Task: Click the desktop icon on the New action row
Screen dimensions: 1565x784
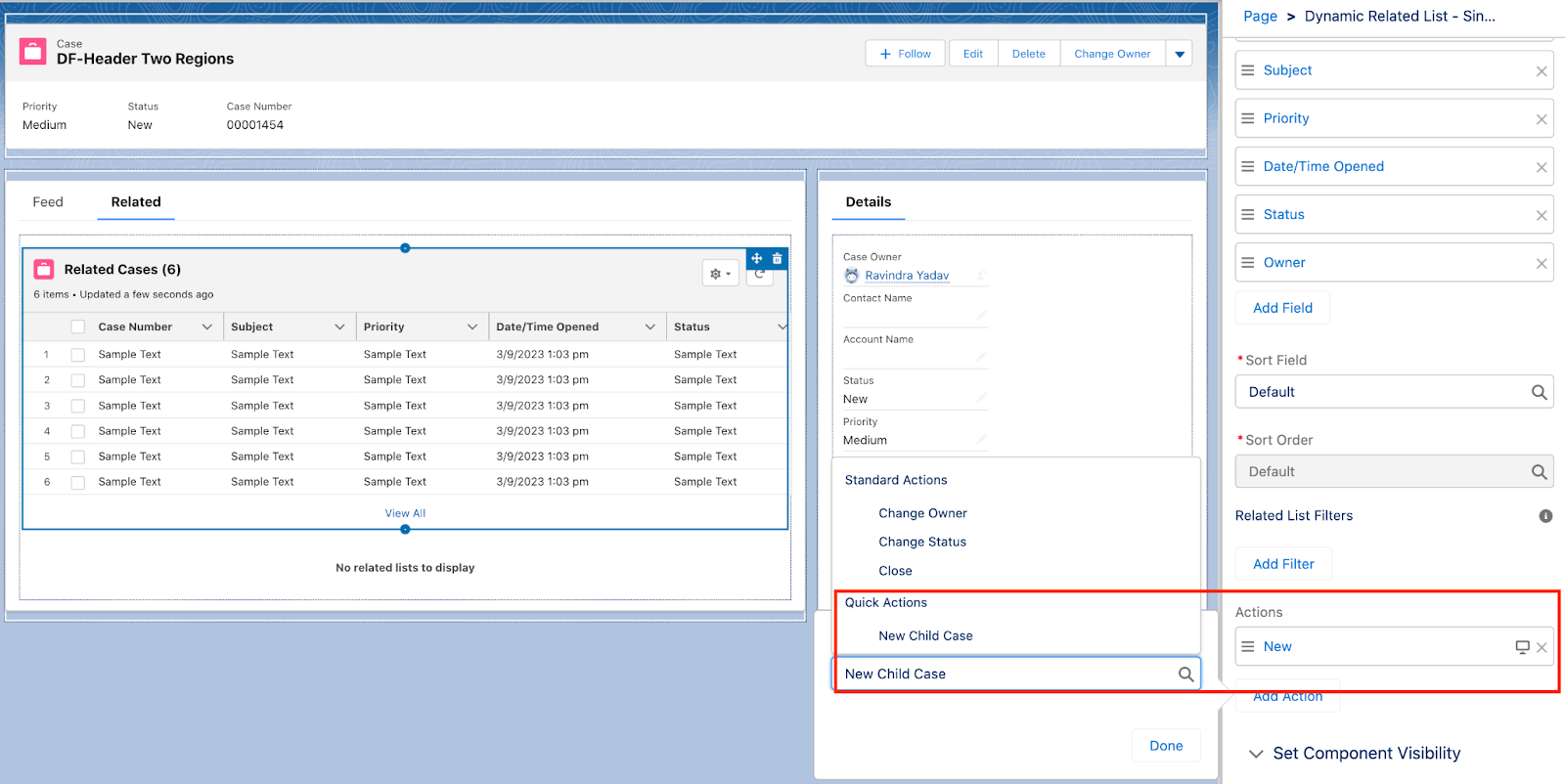Action: pos(1522,647)
